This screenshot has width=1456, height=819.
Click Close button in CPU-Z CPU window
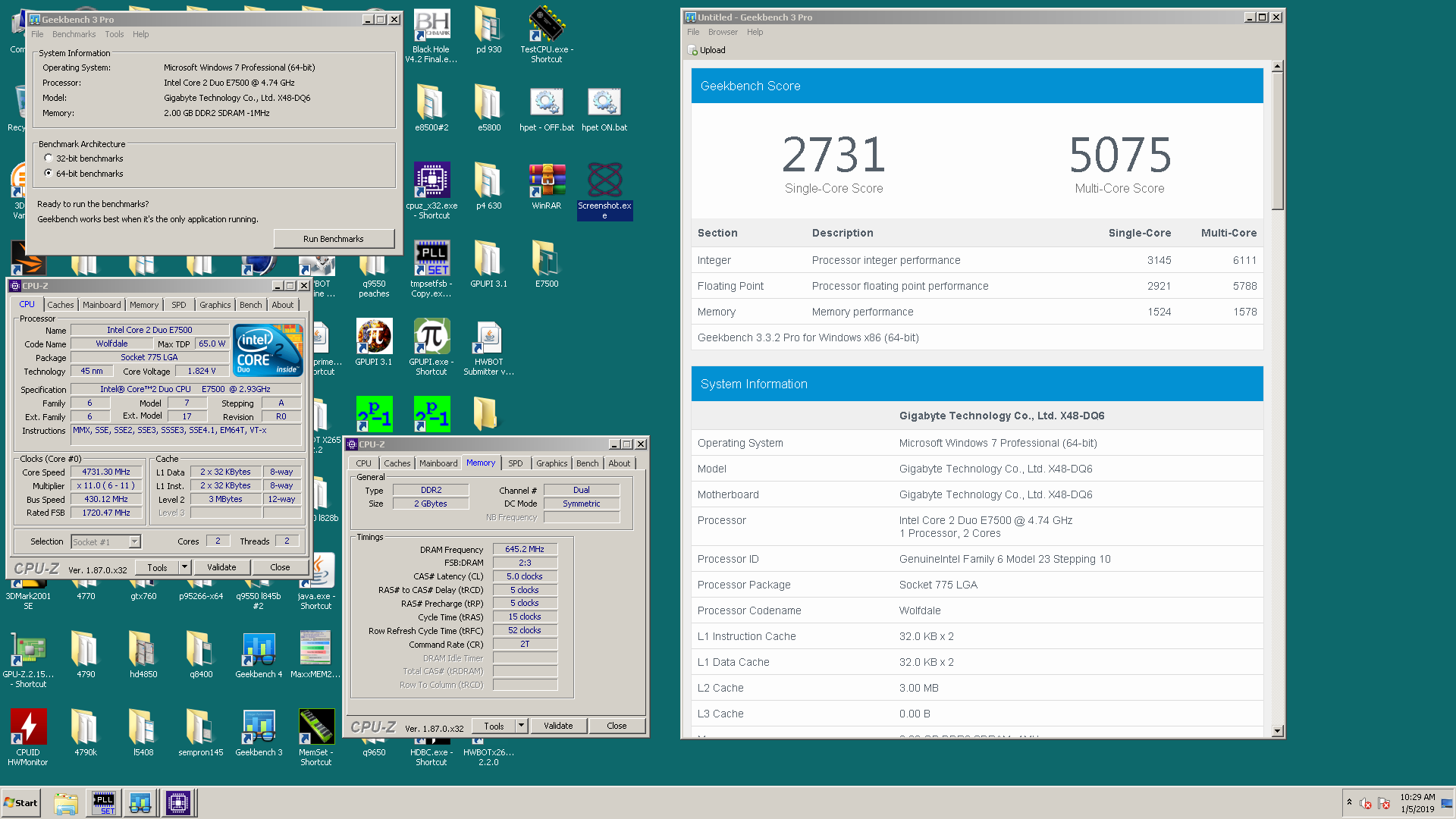280,567
